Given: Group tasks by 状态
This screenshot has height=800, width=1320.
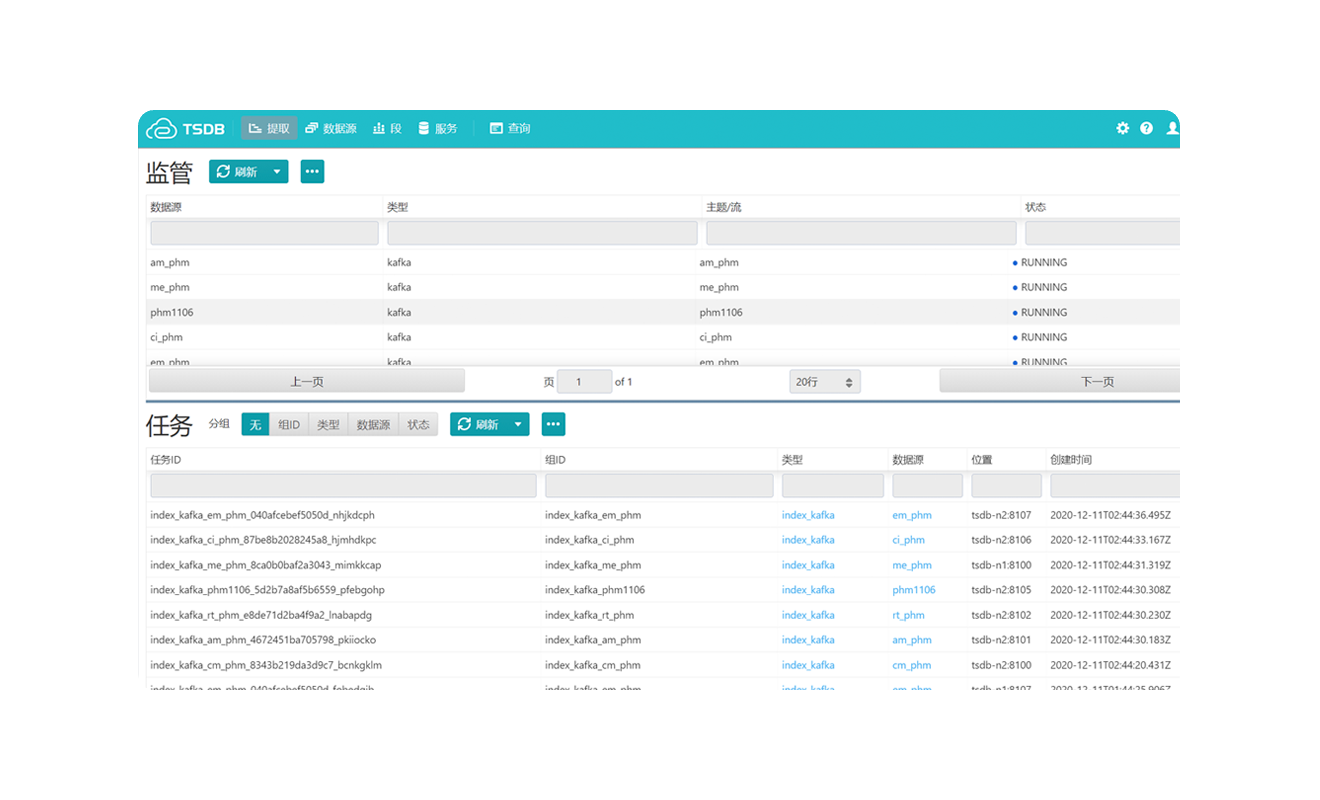Looking at the screenshot, I should (418, 425).
